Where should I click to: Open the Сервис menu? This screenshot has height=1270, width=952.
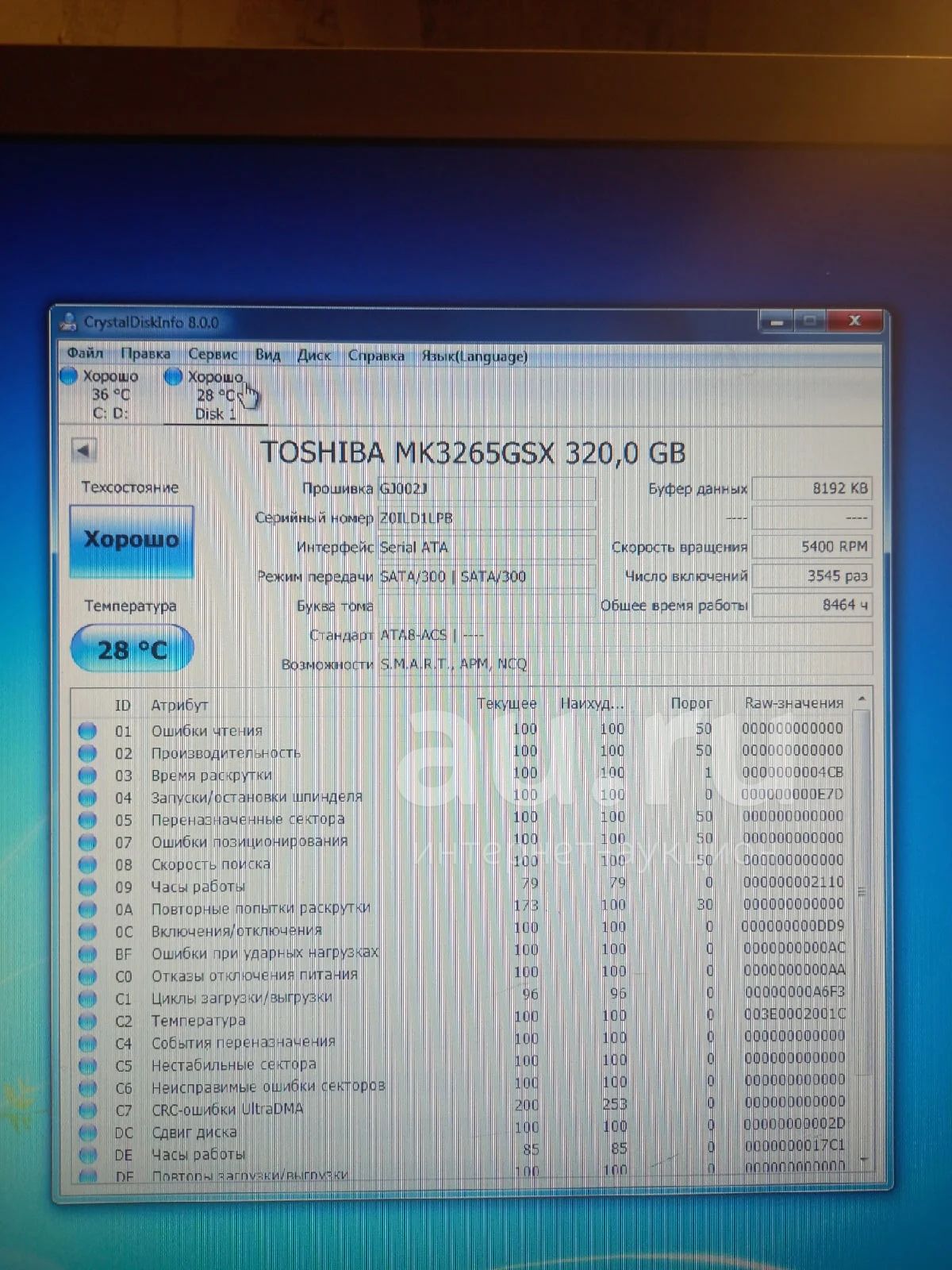click(213, 355)
